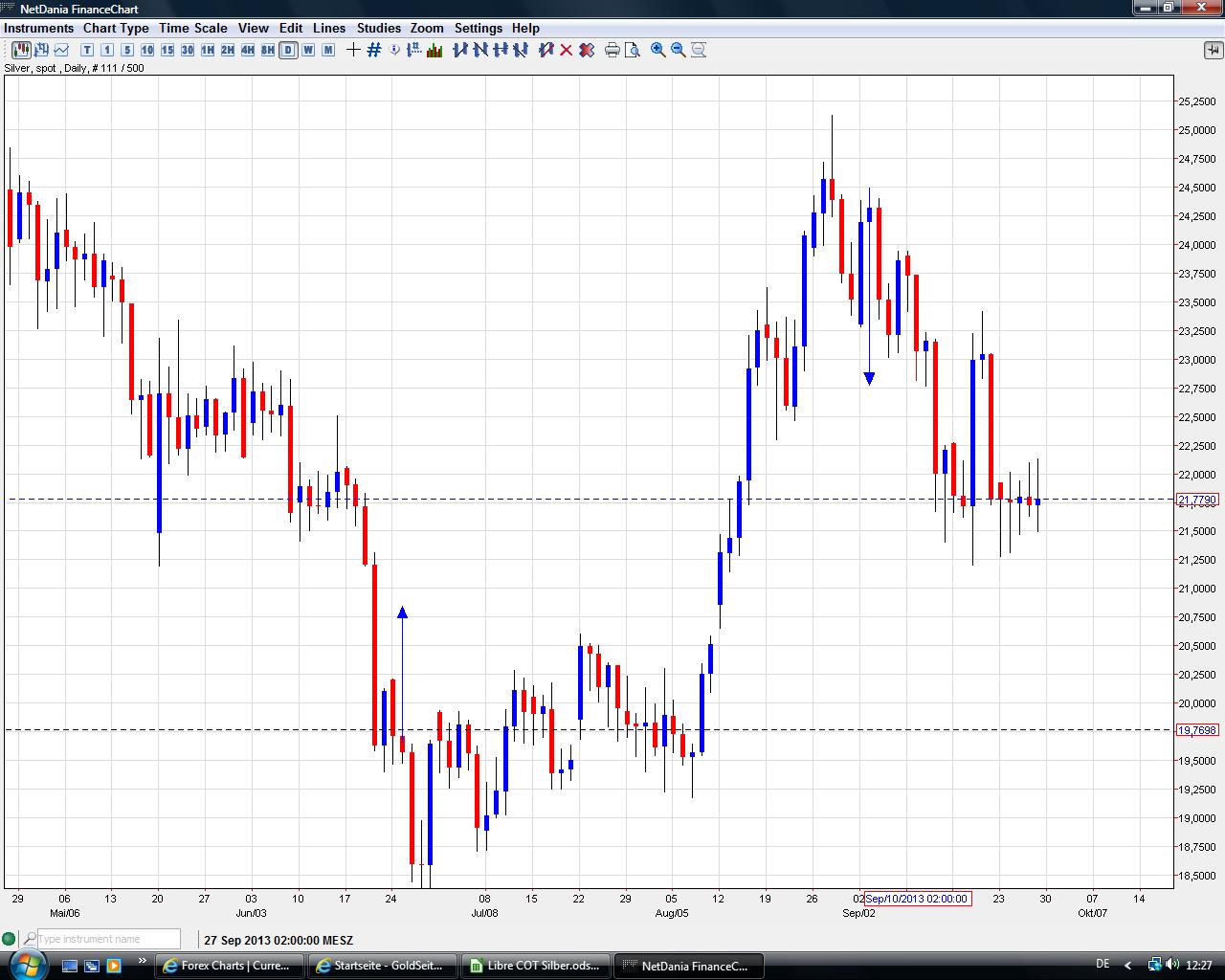Click the red-slashed line edit icon
The width and height of the screenshot is (1225, 980).
(546, 50)
